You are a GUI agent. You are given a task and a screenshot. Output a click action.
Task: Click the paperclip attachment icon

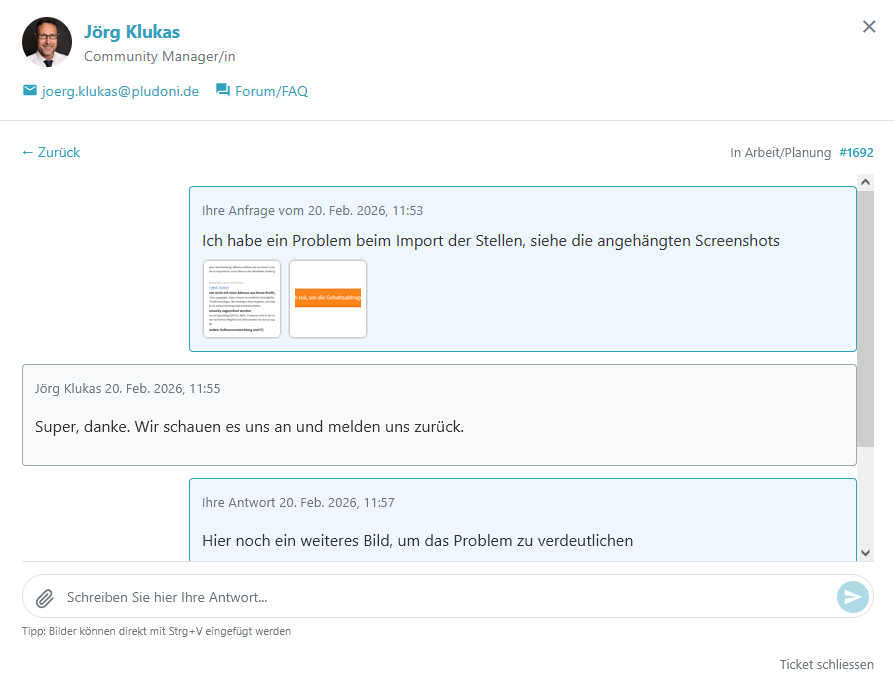pyautogui.click(x=44, y=598)
